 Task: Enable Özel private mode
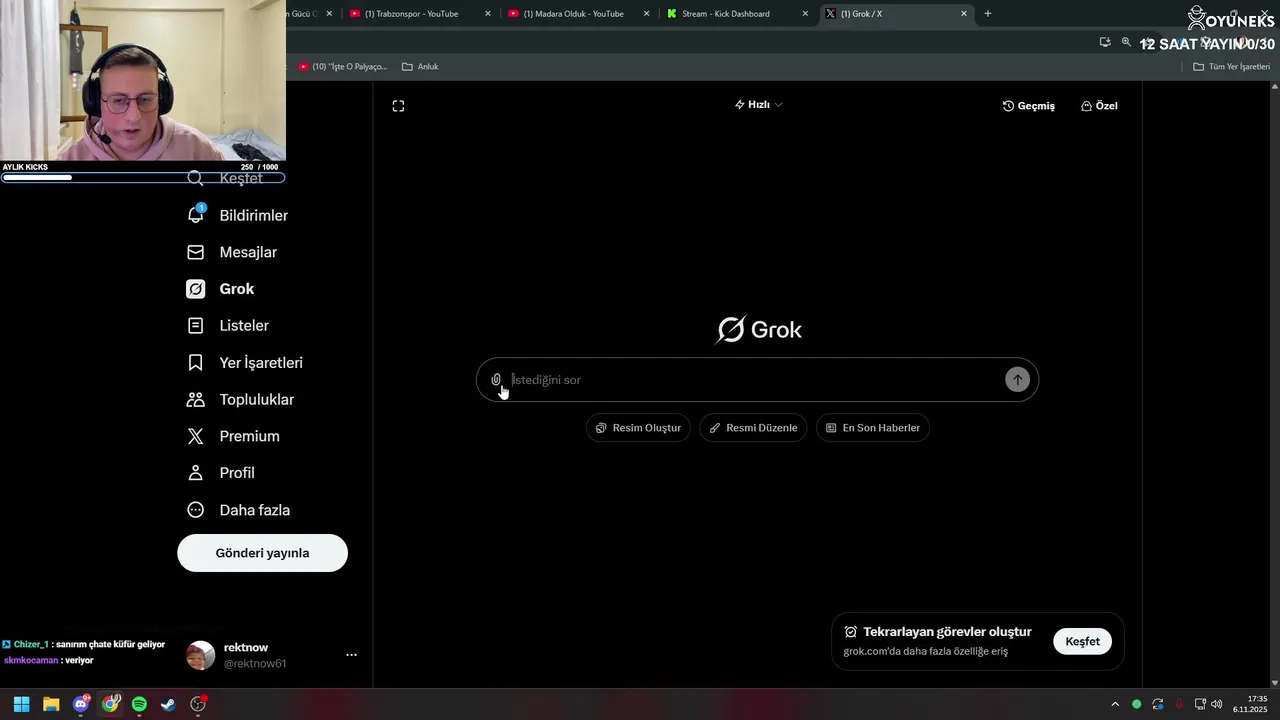pyautogui.click(x=1099, y=106)
